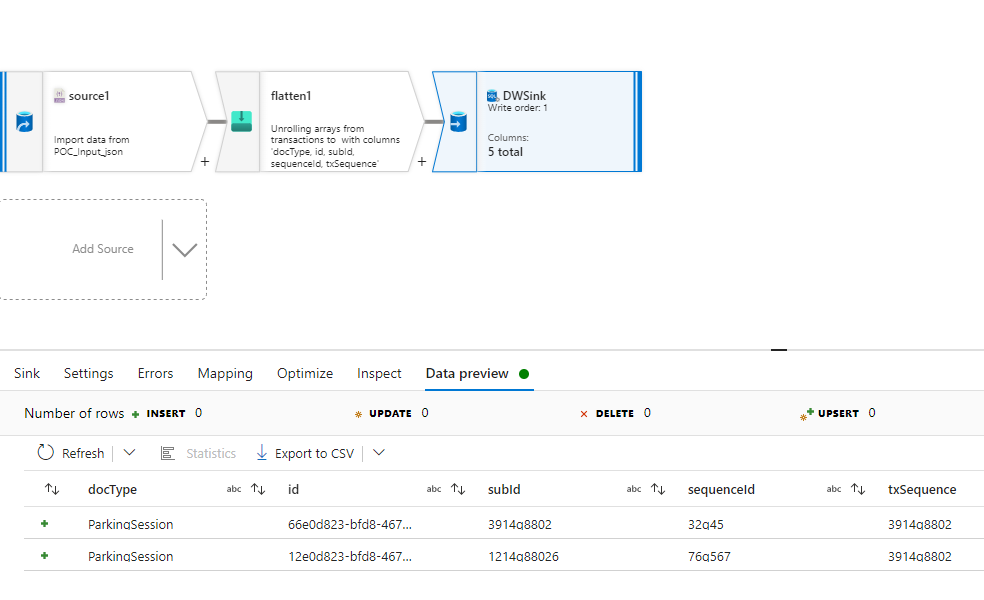Click the id column header
The image size is (984, 600).
(293, 490)
